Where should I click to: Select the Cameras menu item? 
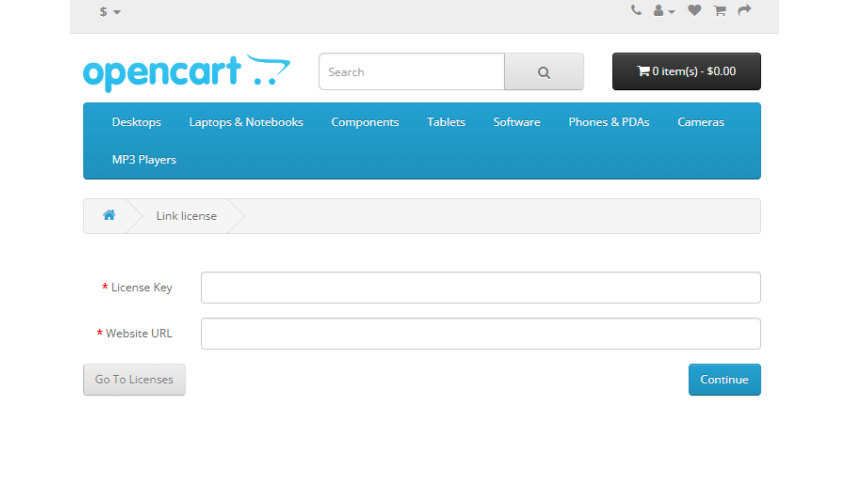pyautogui.click(x=700, y=122)
